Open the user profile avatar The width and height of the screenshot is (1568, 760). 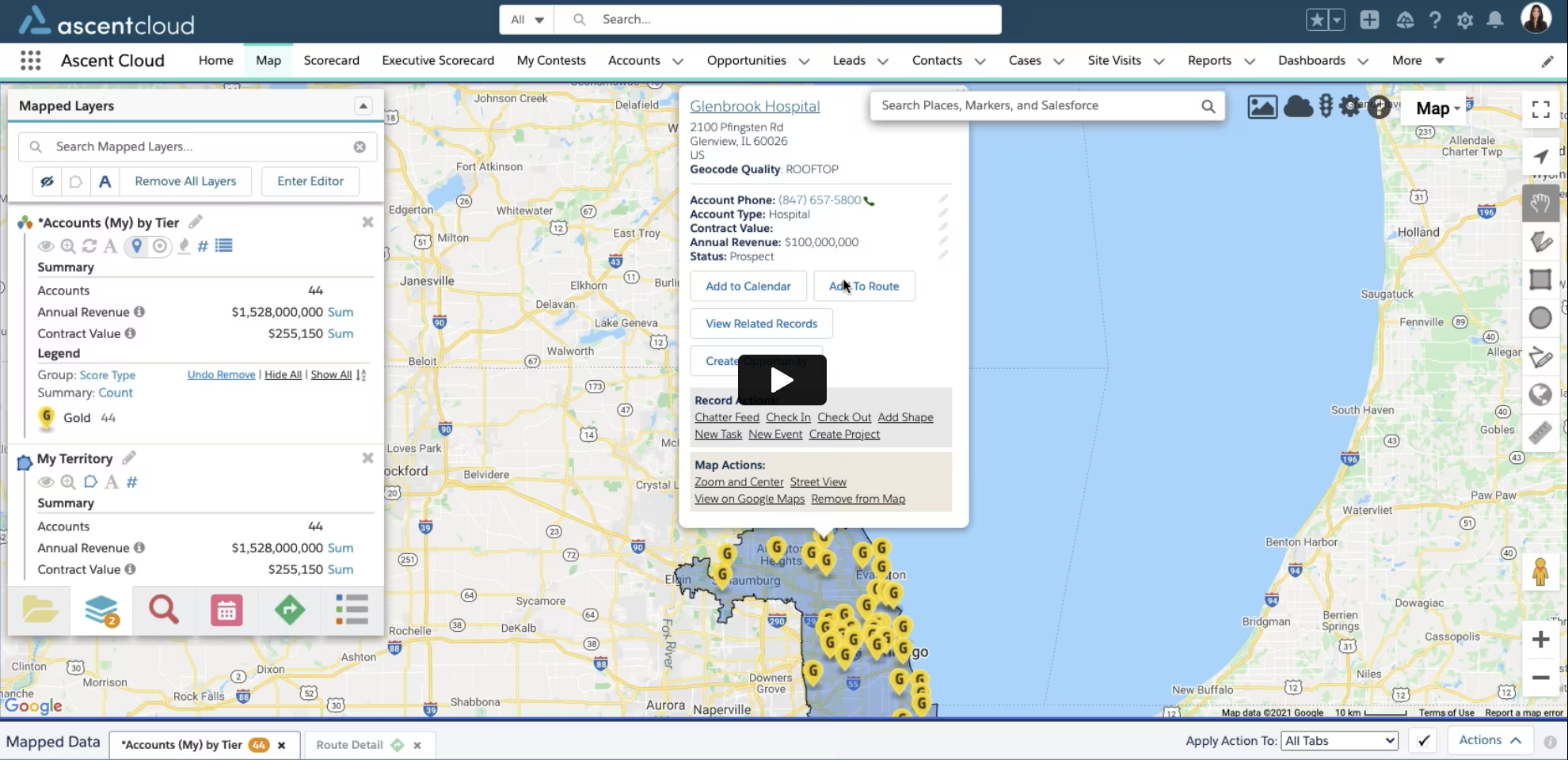pyautogui.click(x=1536, y=18)
